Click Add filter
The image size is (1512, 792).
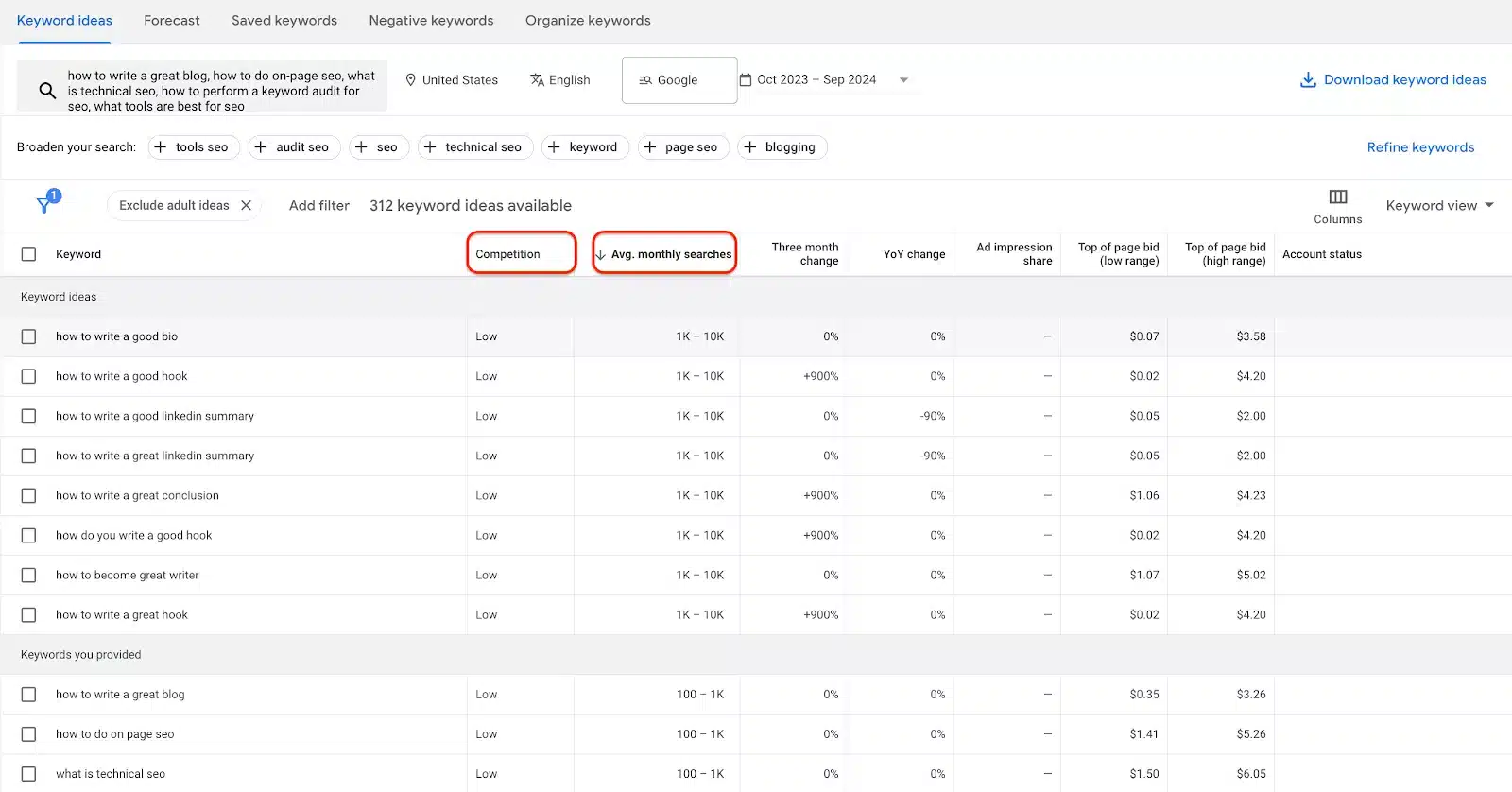(319, 205)
